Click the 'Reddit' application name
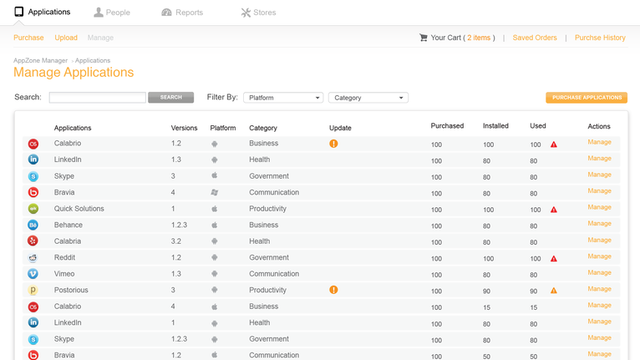Viewport: 640px width, 360px height. click(64, 258)
